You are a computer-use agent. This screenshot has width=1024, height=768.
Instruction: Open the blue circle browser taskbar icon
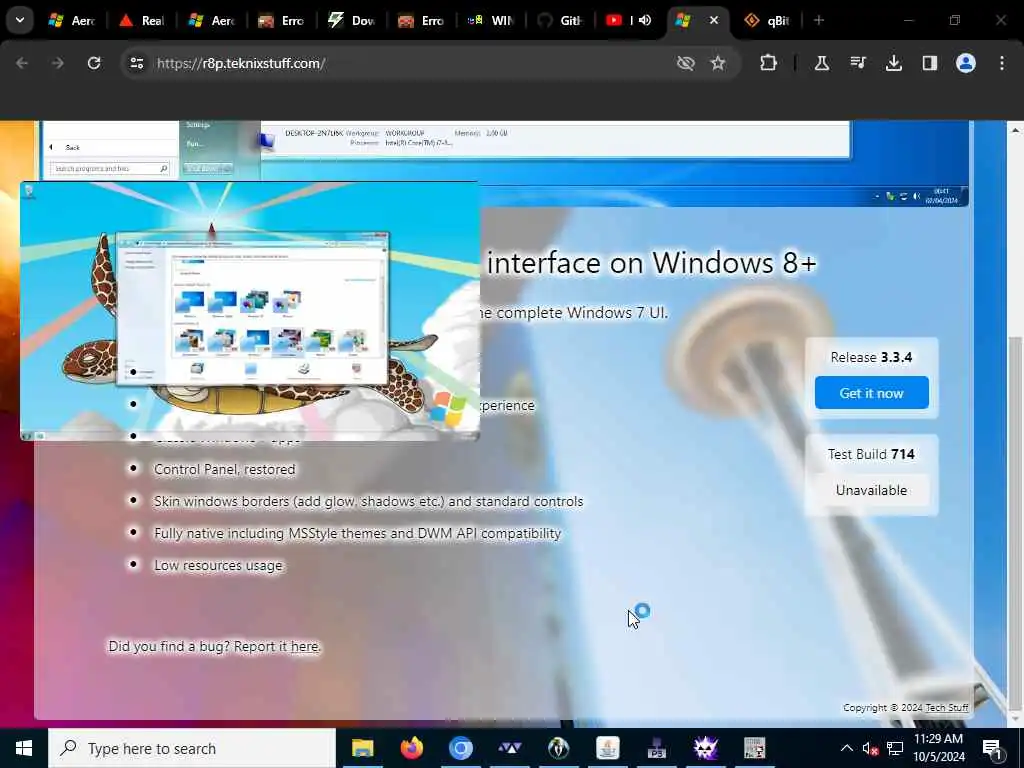coord(460,748)
